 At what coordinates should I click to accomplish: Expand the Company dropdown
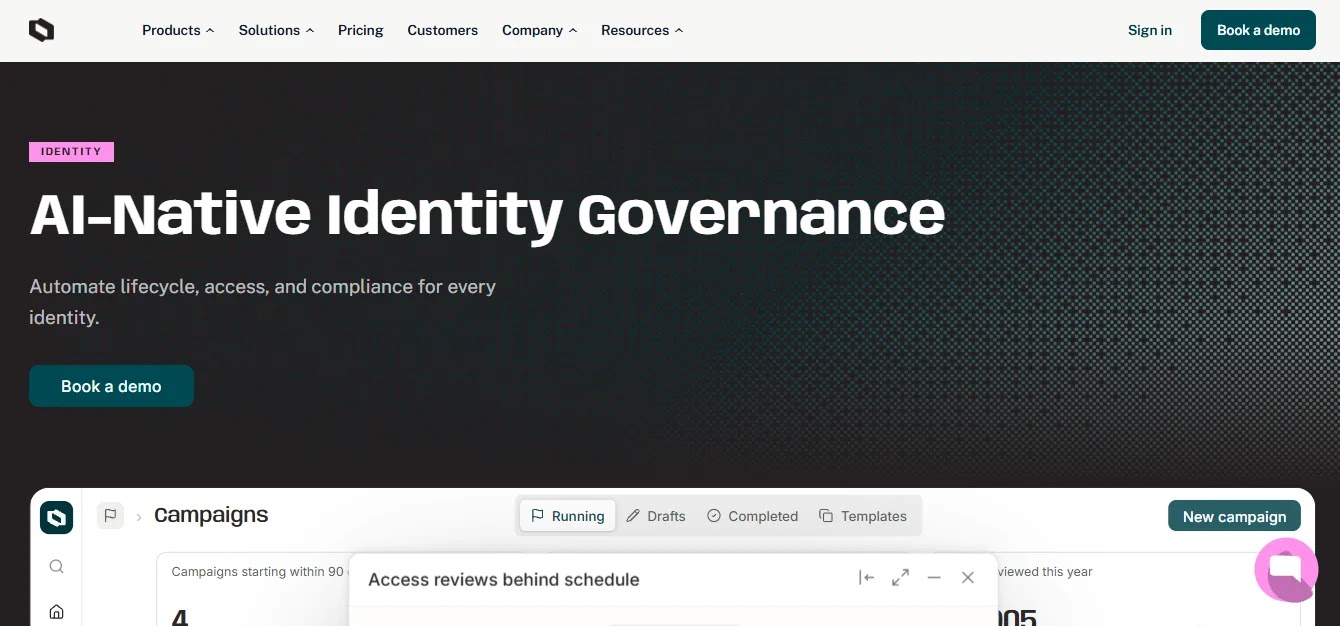(x=539, y=30)
